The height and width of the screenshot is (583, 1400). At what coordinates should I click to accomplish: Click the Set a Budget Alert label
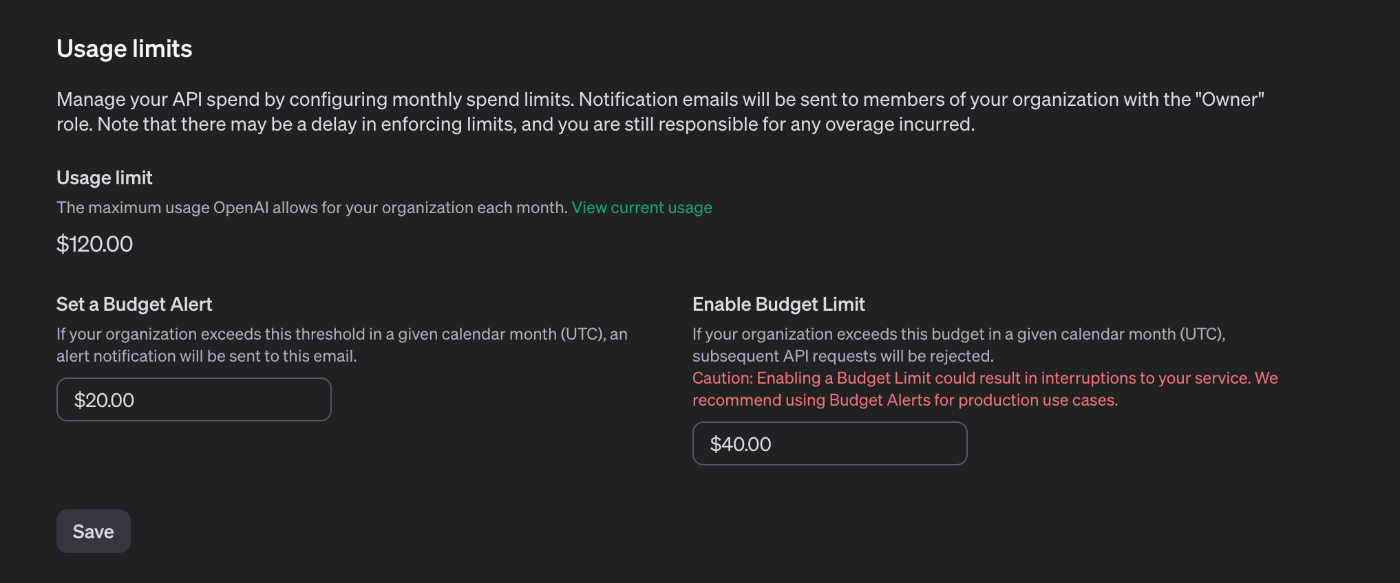pos(134,304)
